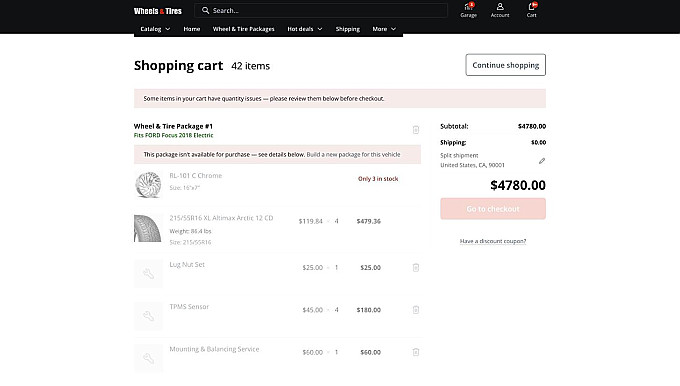Click the Split shipment text
The image size is (680, 386).
coord(459,155)
